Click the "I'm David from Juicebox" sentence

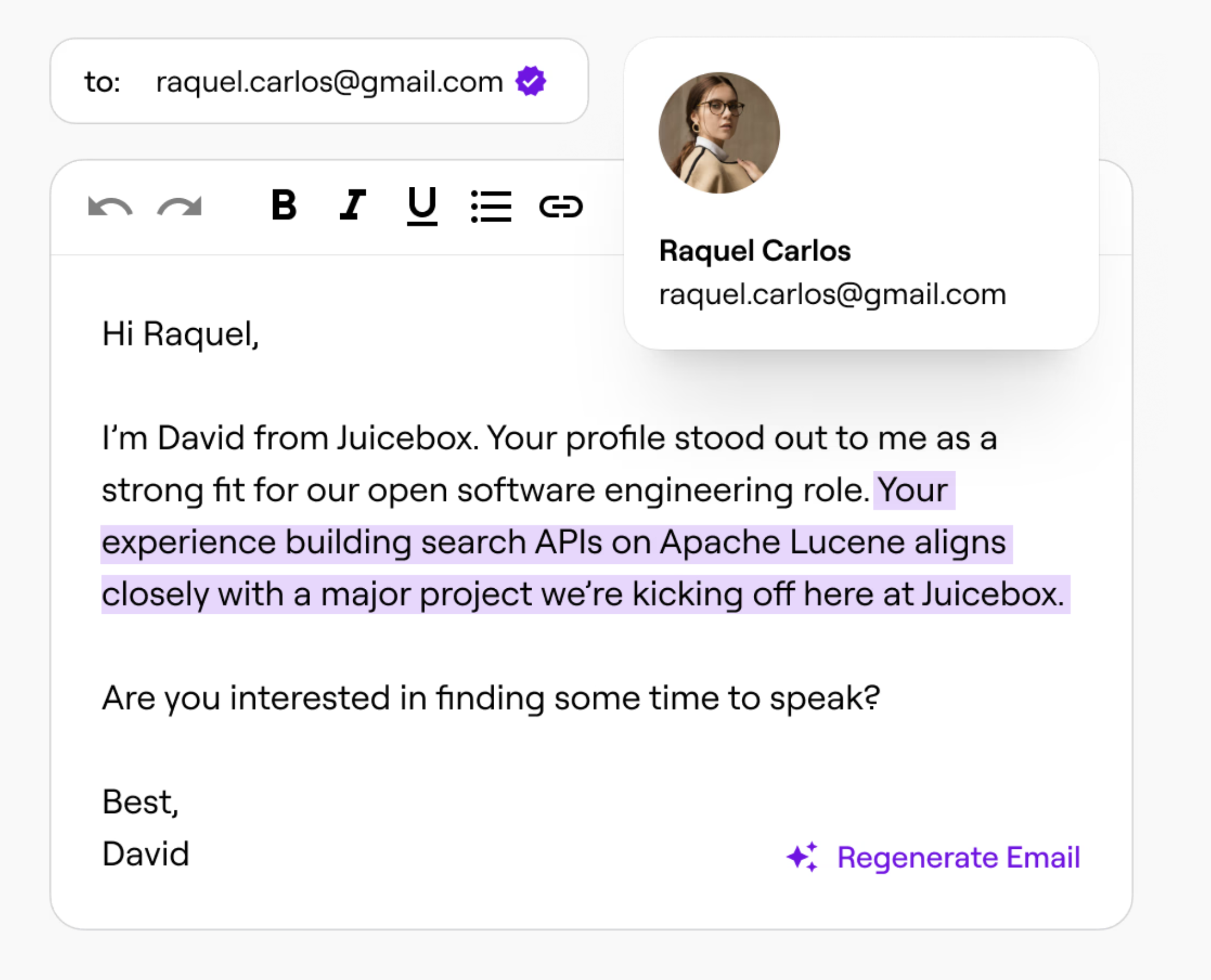pyautogui.click(x=290, y=438)
